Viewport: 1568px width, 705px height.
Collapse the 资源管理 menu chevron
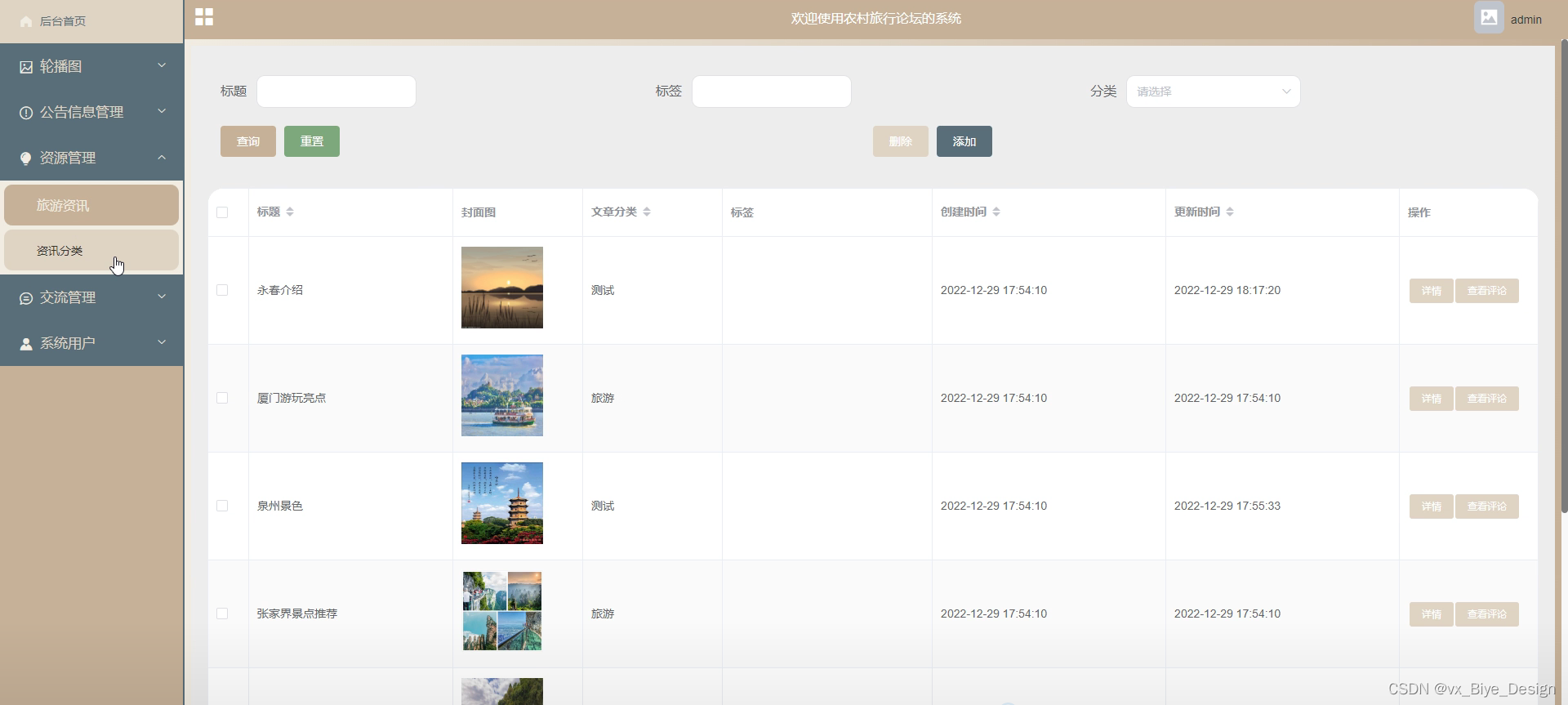[x=162, y=157]
